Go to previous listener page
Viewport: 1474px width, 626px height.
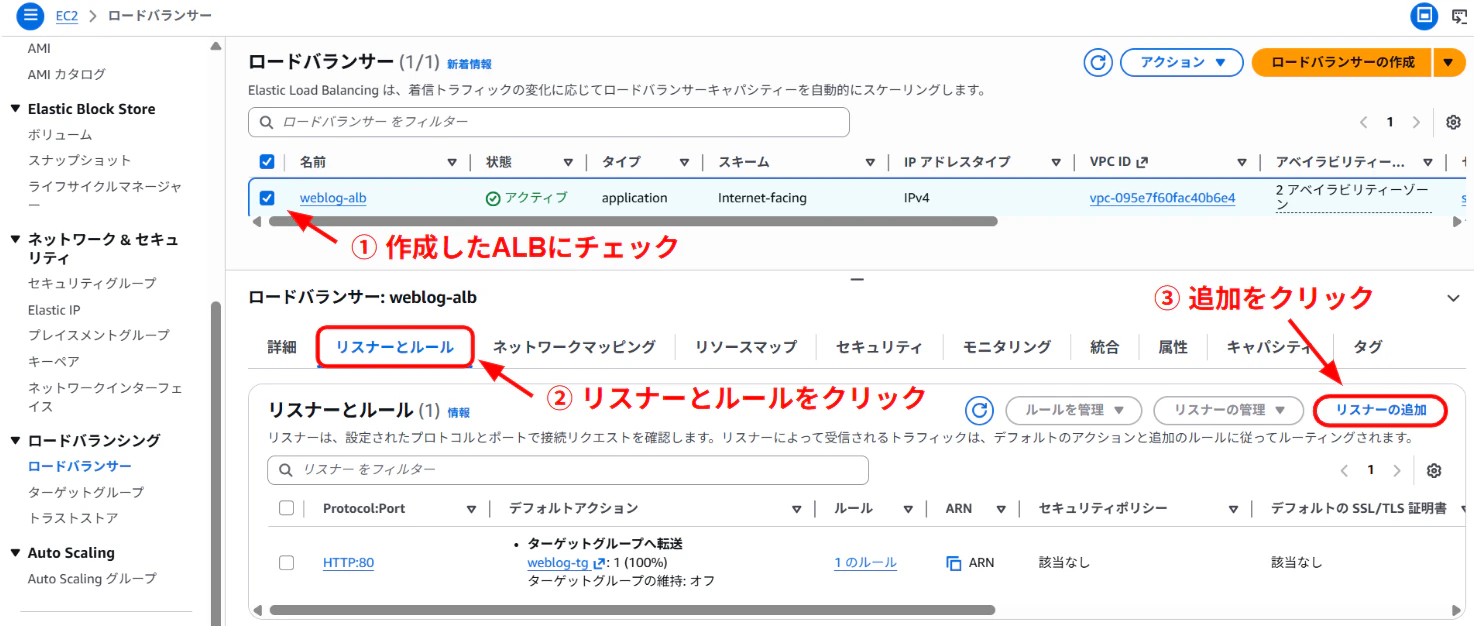point(1345,470)
